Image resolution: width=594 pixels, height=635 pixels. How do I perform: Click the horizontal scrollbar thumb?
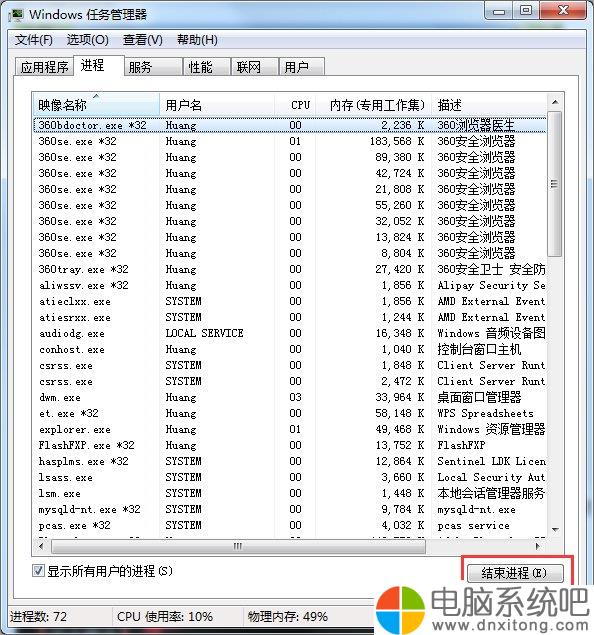[x=238, y=546]
